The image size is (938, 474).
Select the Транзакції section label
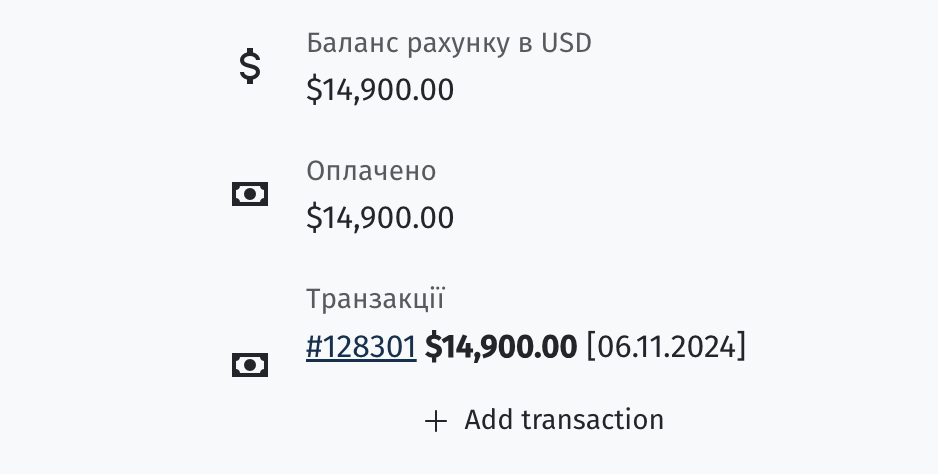point(375,299)
